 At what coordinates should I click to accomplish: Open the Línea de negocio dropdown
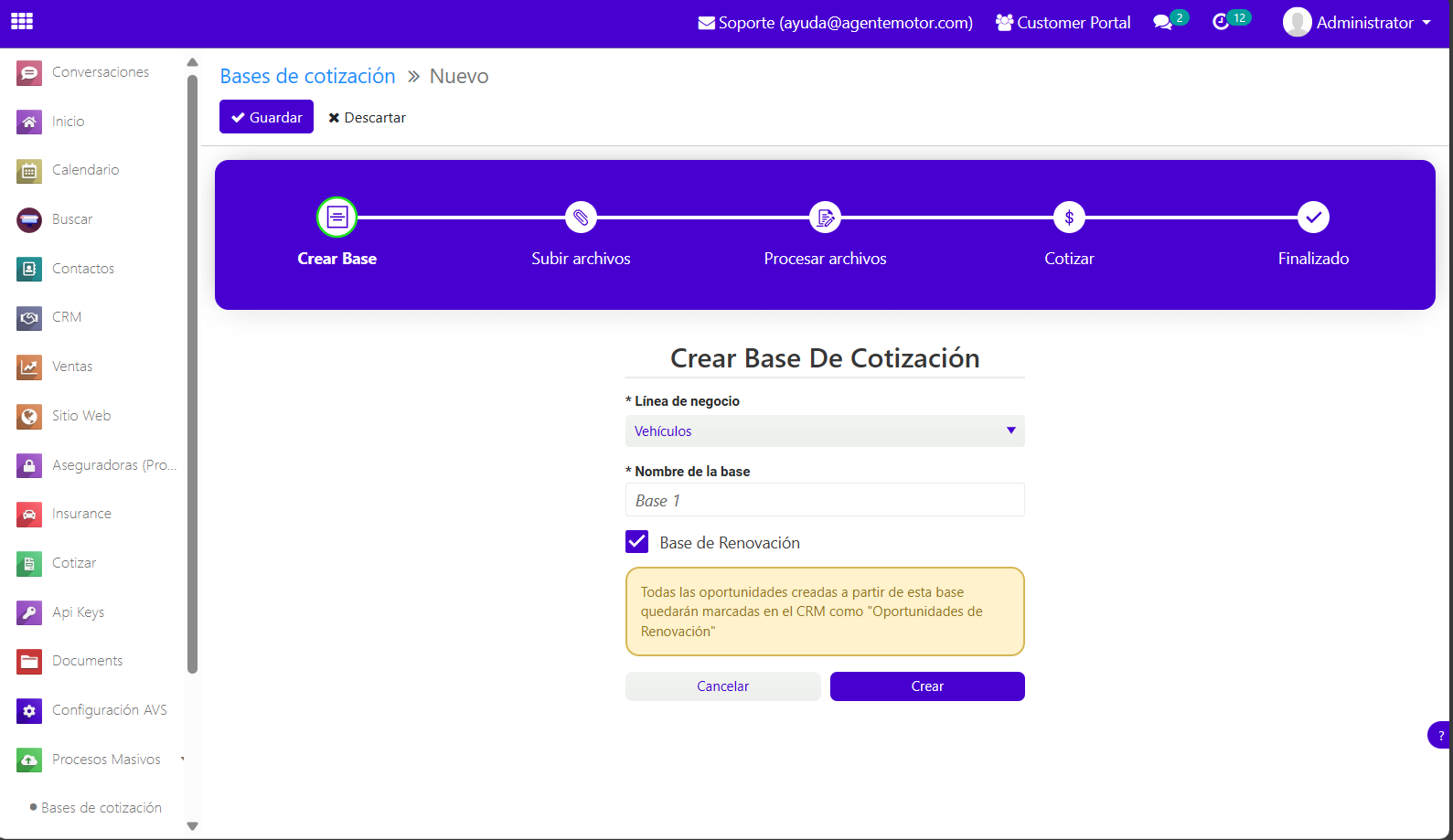(x=824, y=431)
